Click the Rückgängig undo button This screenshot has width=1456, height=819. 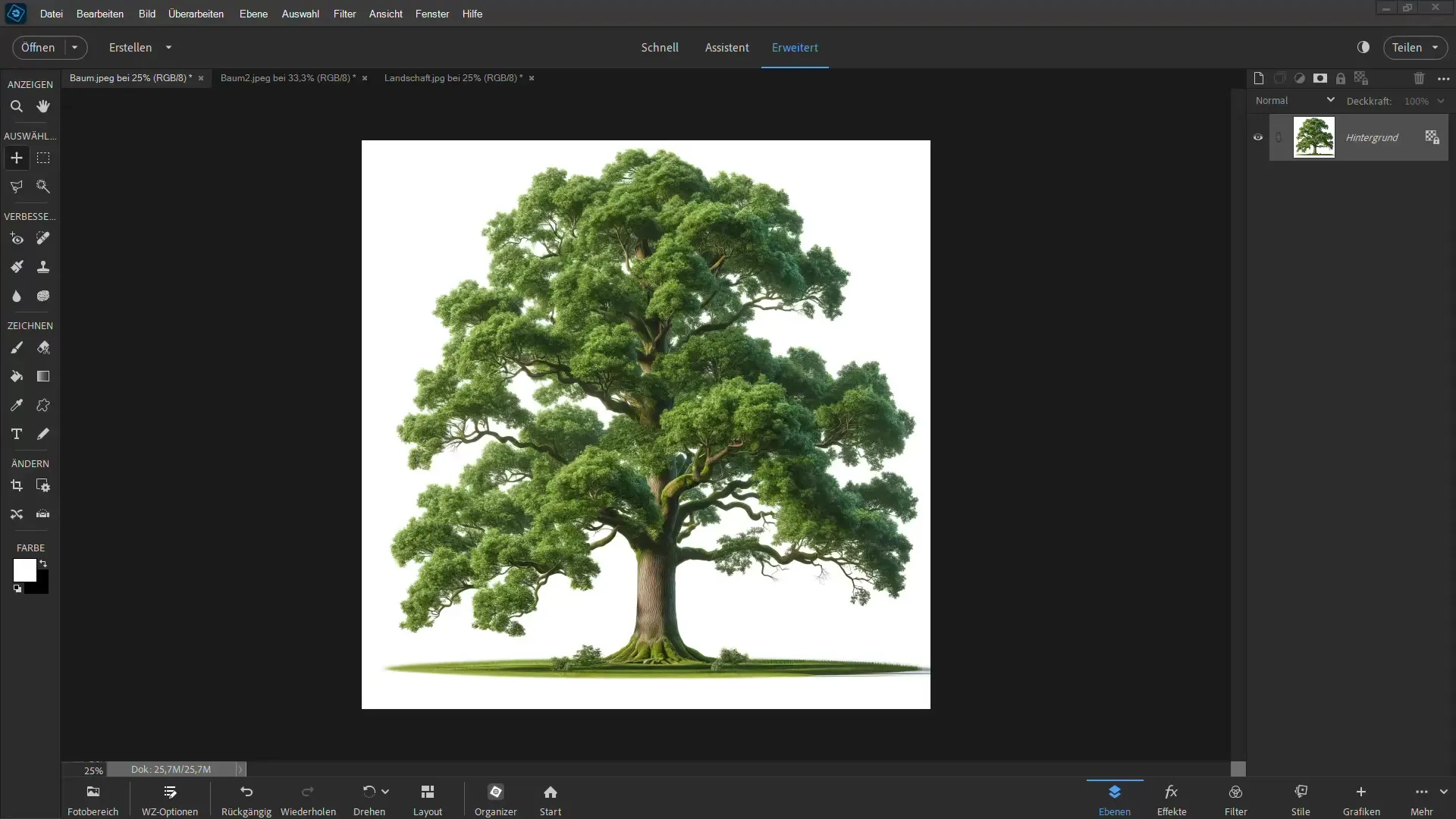tap(246, 799)
